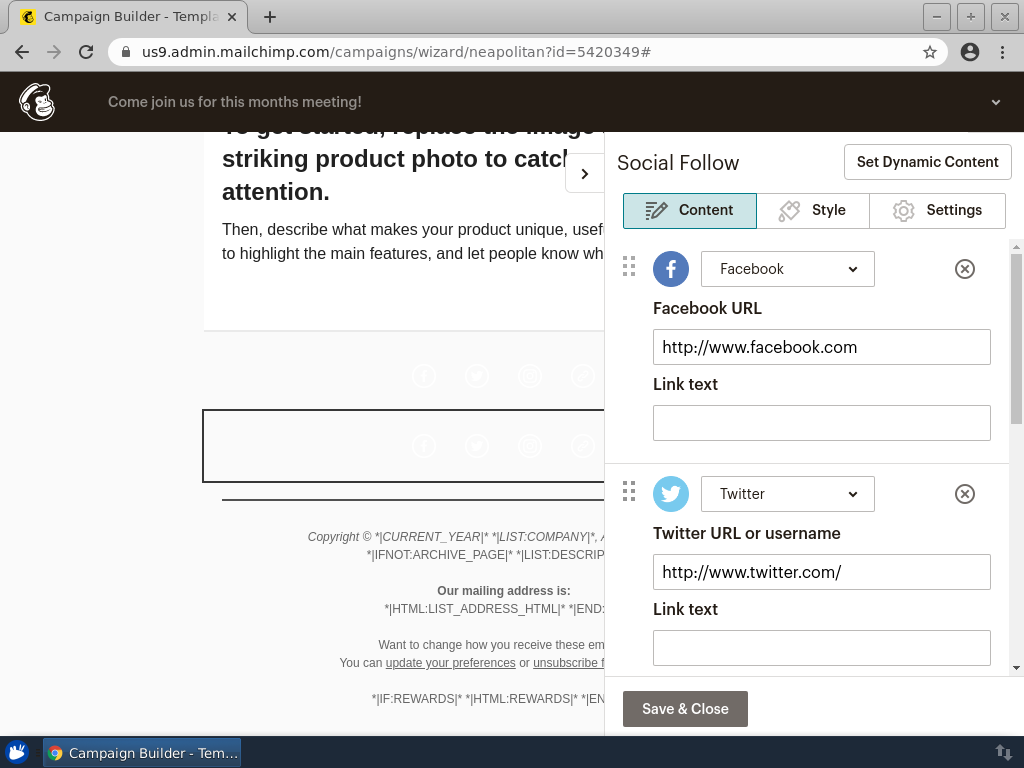1024x768 pixels.
Task: Collapse editor panel with arrow button
Action: point(585,174)
